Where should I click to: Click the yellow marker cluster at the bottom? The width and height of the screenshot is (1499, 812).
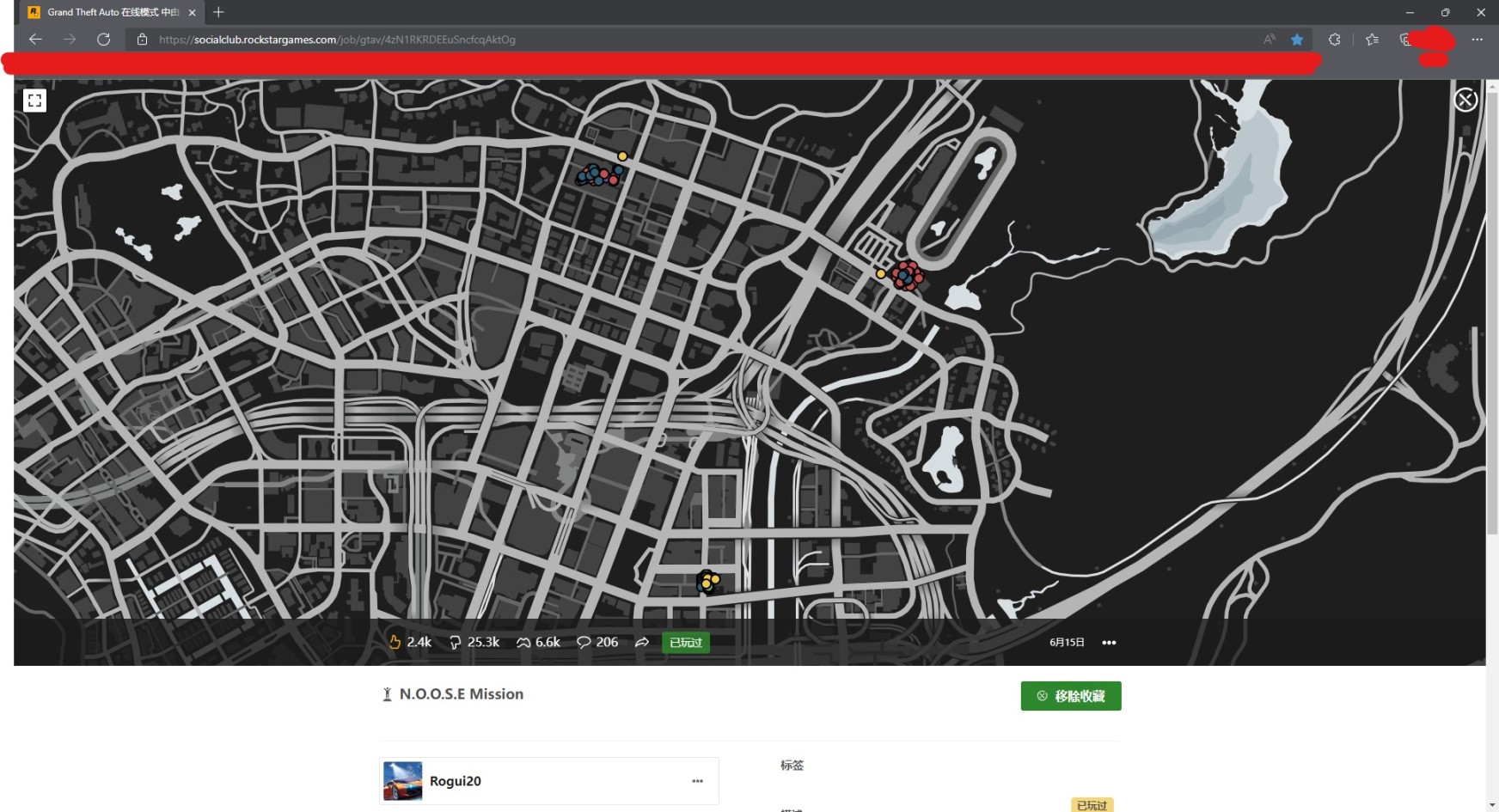click(x=707, y=582)
